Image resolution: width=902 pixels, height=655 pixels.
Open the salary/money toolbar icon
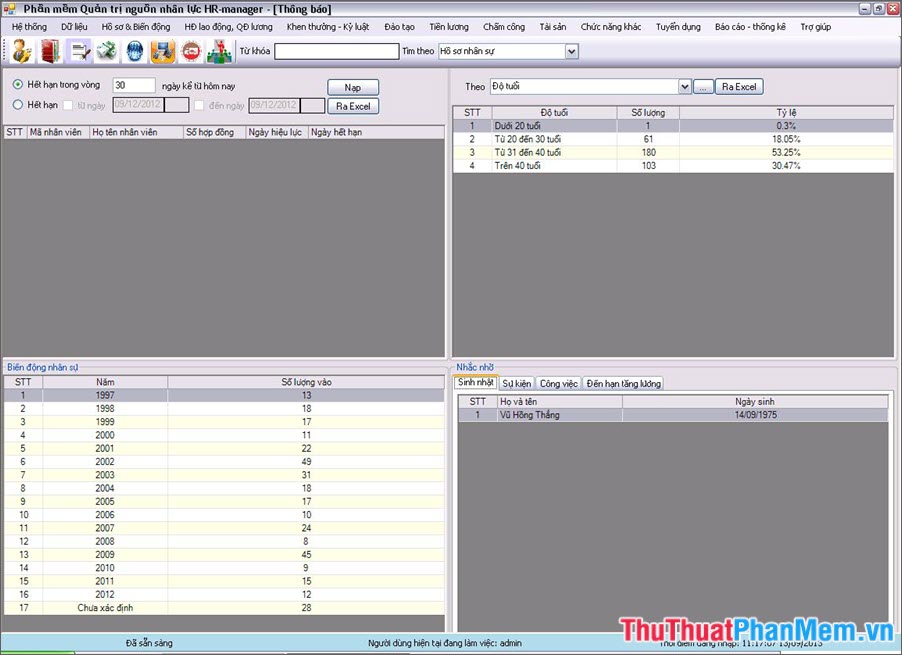105,50
